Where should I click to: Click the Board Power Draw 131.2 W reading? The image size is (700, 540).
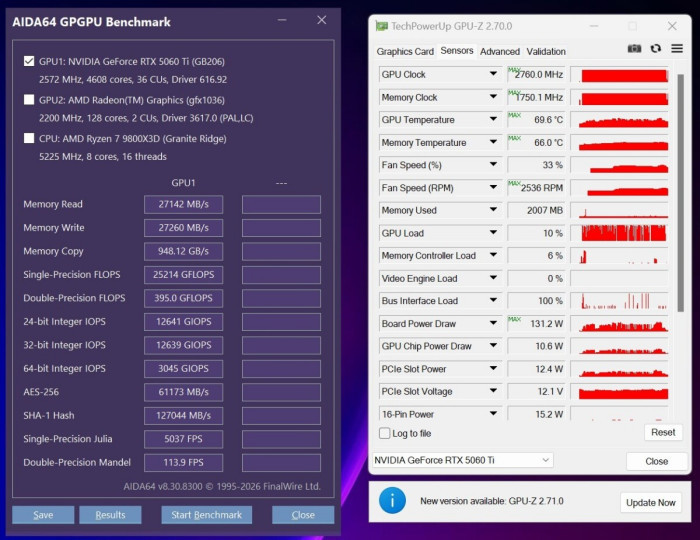coord(536,324)
